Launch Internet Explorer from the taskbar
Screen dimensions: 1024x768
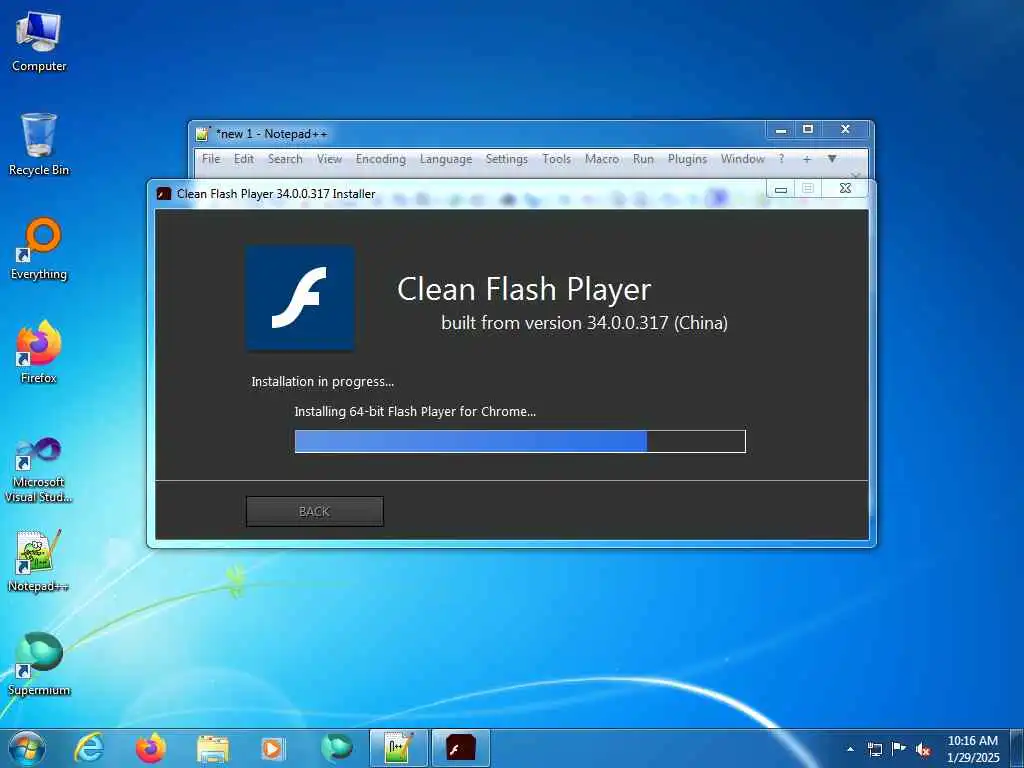point(89,748)
